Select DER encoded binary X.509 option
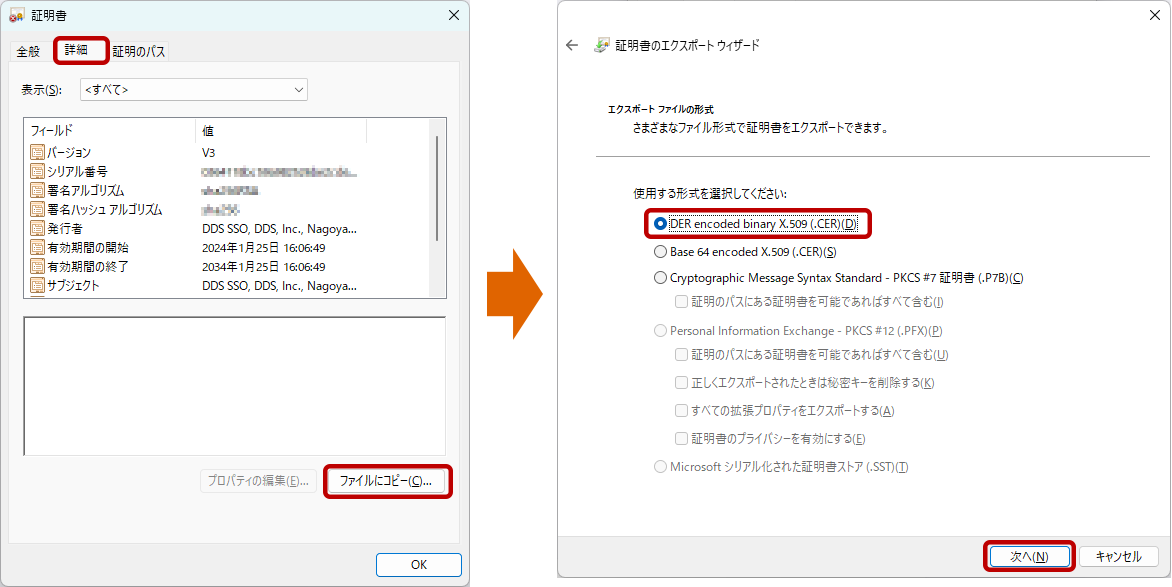The height and width of the screenshot is (587, 1172). pos(660,224)
